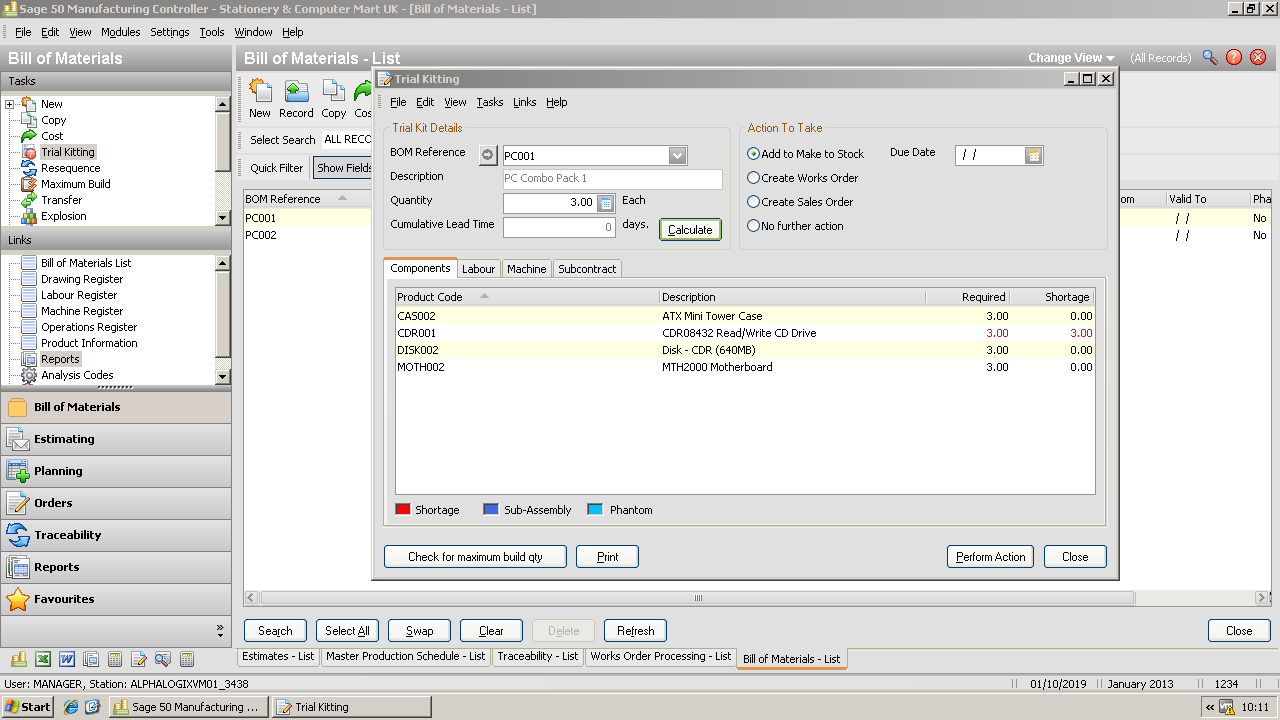Click the Windows Start button
The height and width of the screenshot is (720, 1280).
28,707
